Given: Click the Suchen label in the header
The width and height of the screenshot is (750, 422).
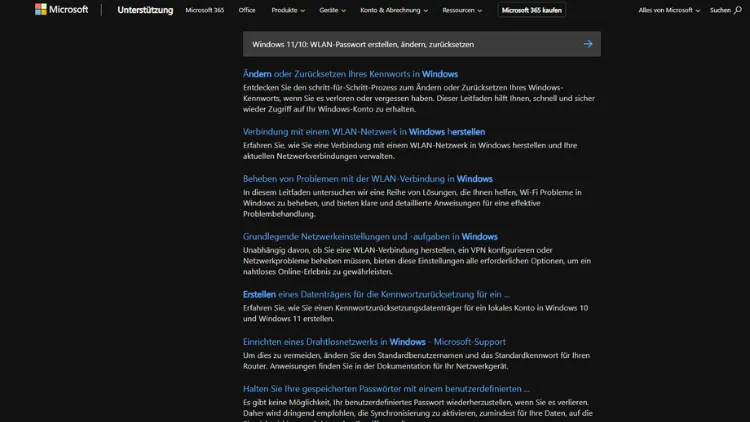Looking at the screenshot, I should (x=720, y=10).
